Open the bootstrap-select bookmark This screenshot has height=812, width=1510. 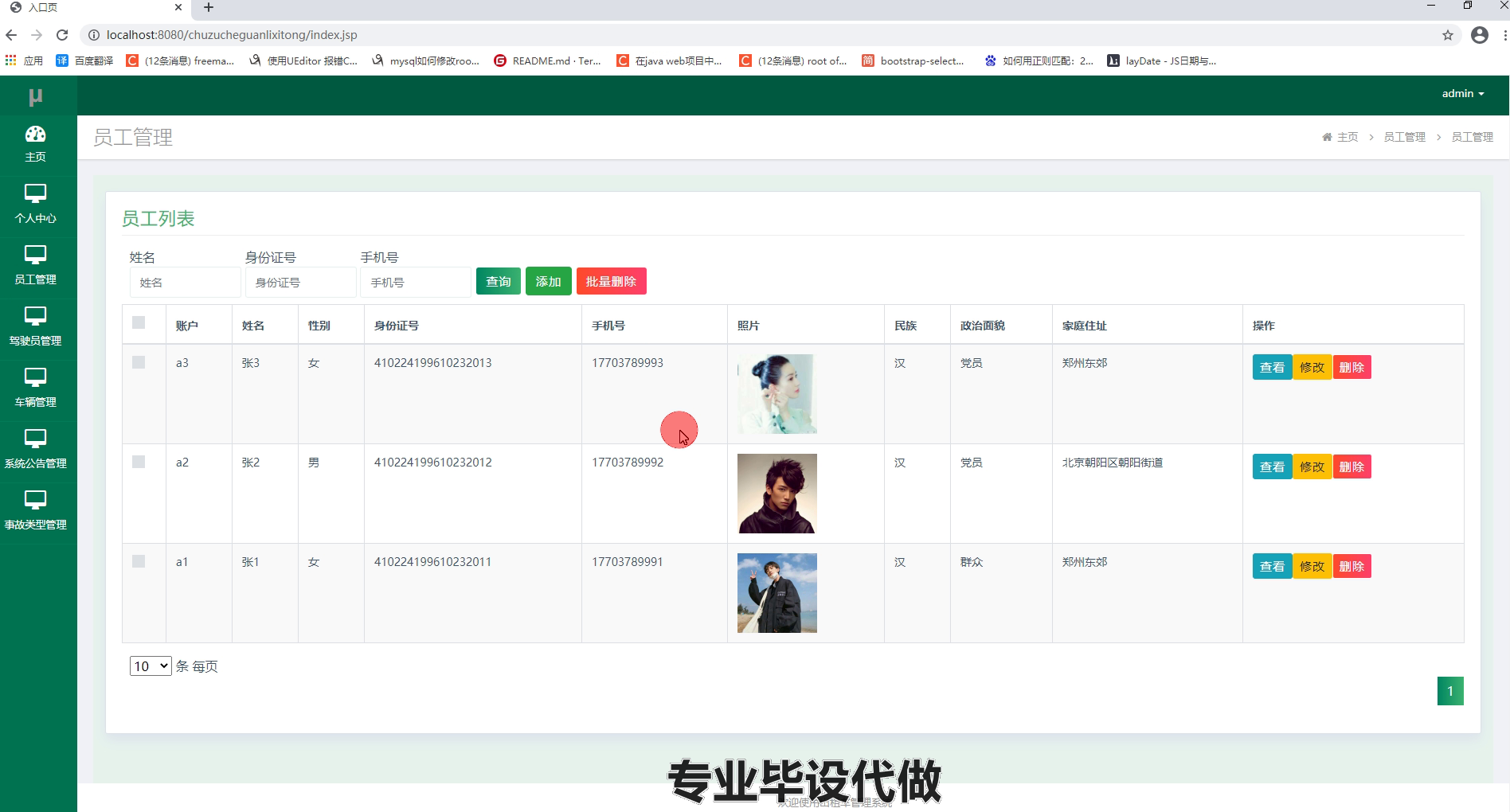(913, 61)
